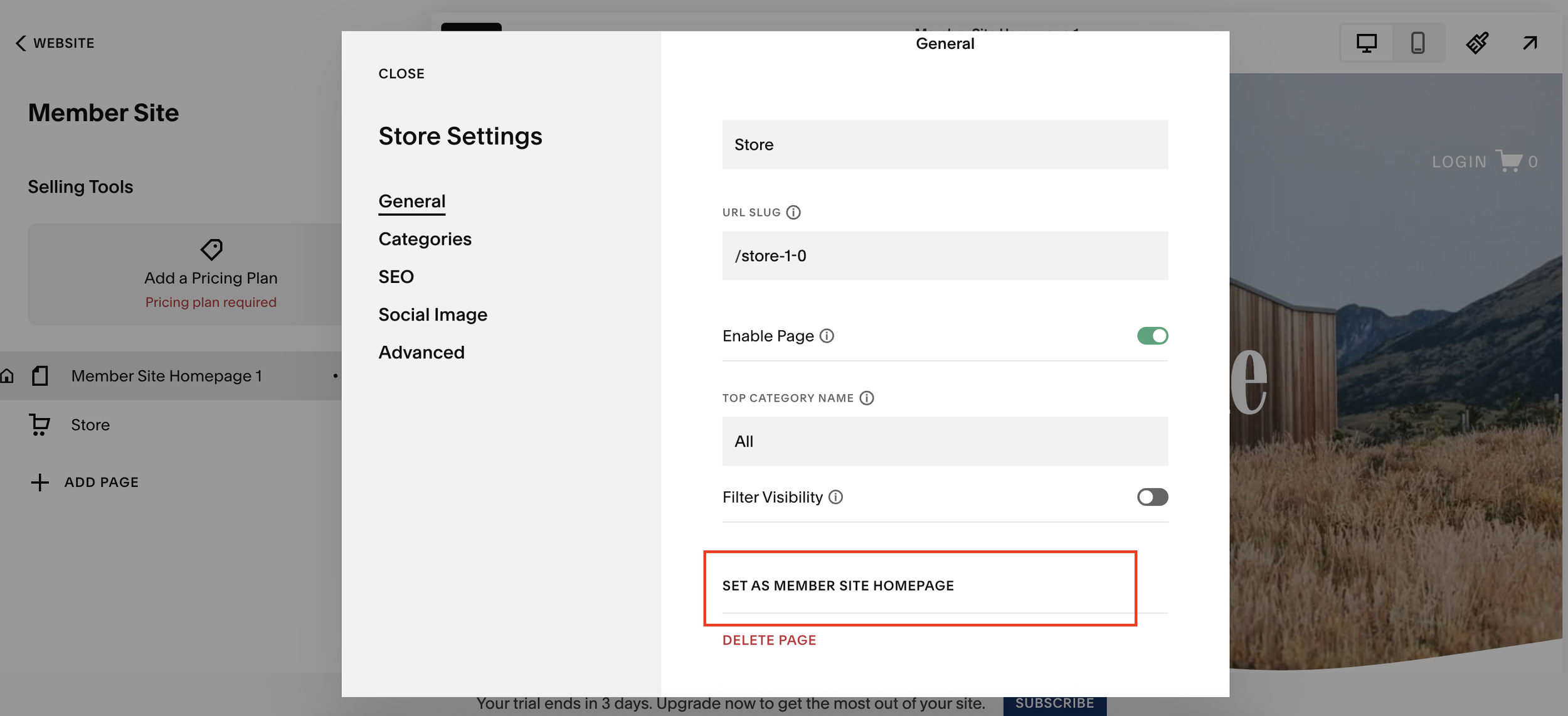Click the Delete Page link
Image resolution: width=1568 pixels, height=716 pixels.
(769, 640)
